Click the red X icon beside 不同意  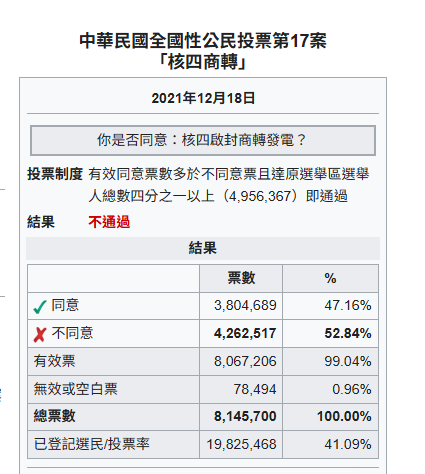(40, 334)
